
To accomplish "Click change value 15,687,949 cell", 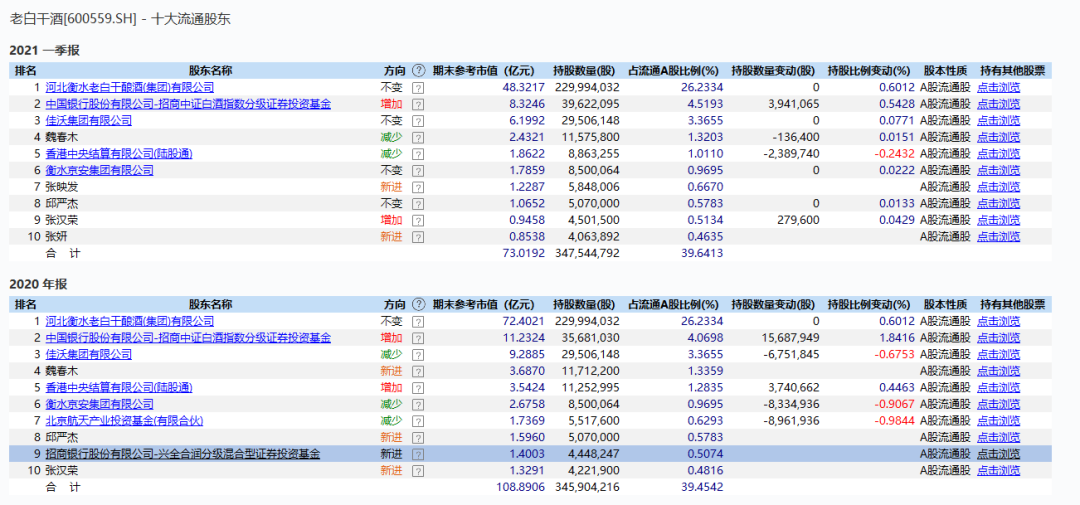I will click(x=793, y=338).
